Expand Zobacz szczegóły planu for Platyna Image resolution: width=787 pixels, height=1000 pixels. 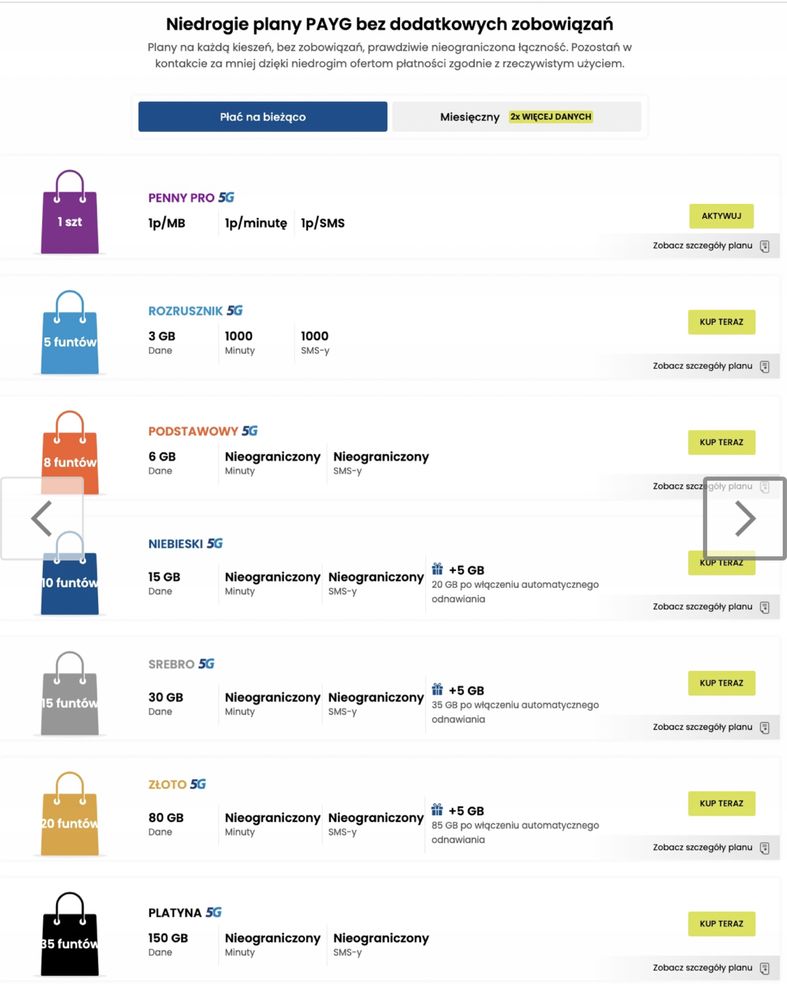(x=702, y=967)
